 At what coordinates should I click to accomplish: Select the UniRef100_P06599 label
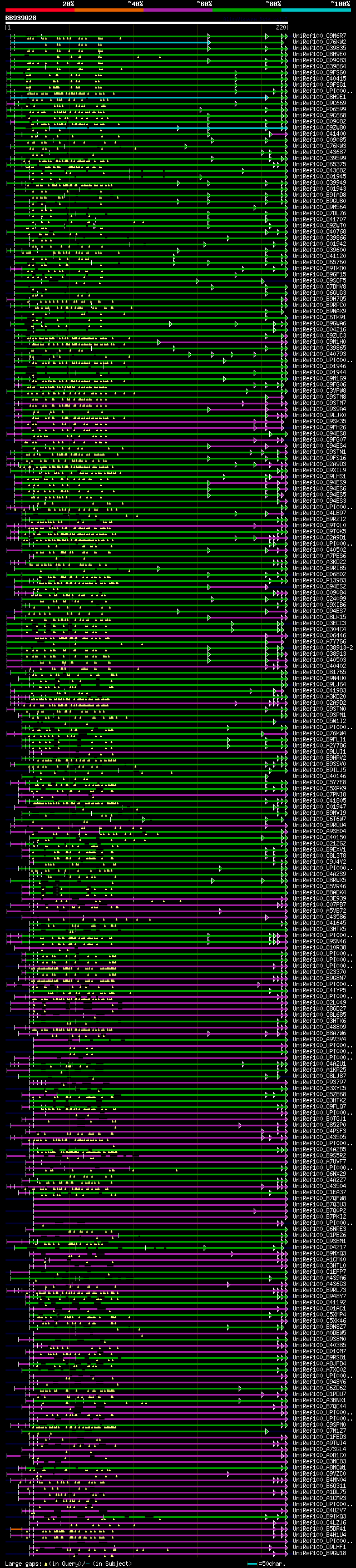point(319,109)
